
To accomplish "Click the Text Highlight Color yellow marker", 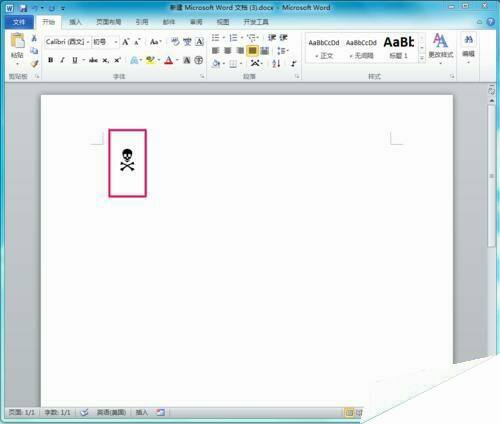I will click(x=150, y=60).
